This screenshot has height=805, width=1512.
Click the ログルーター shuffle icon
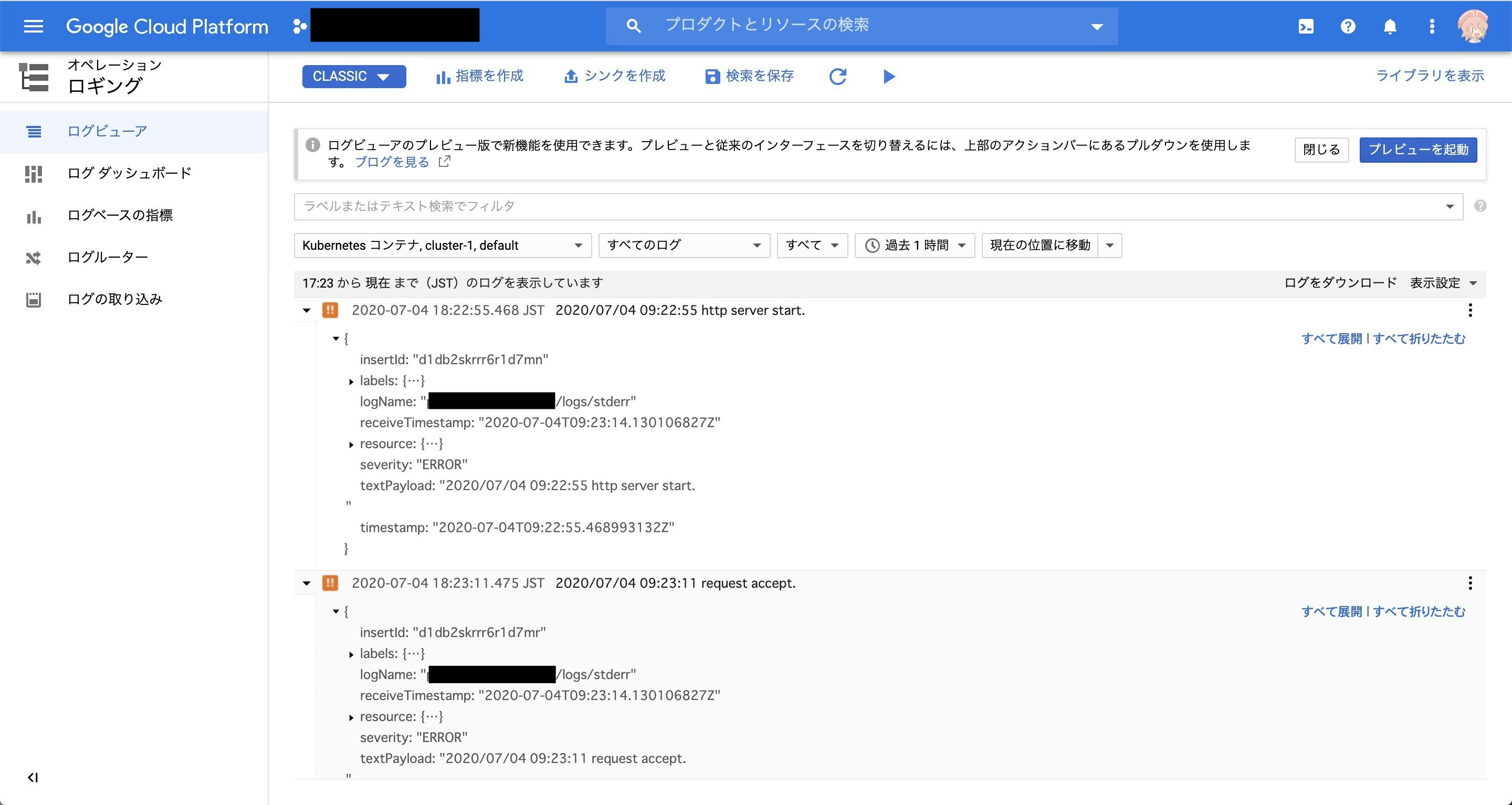click(34, 258)
